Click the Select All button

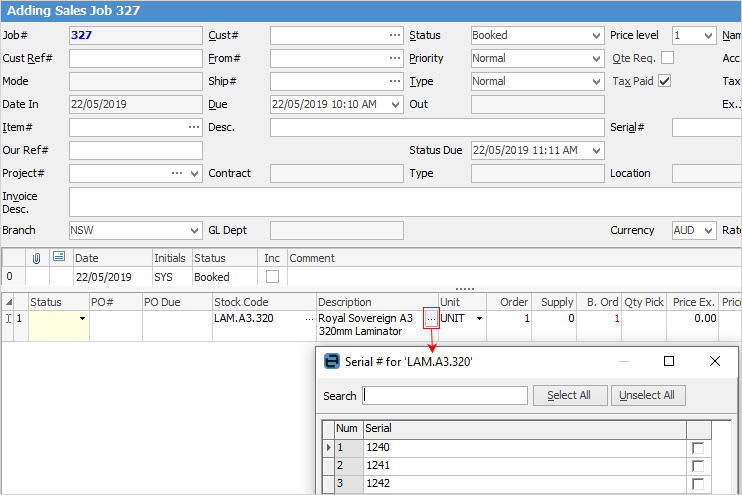[569, 395]
